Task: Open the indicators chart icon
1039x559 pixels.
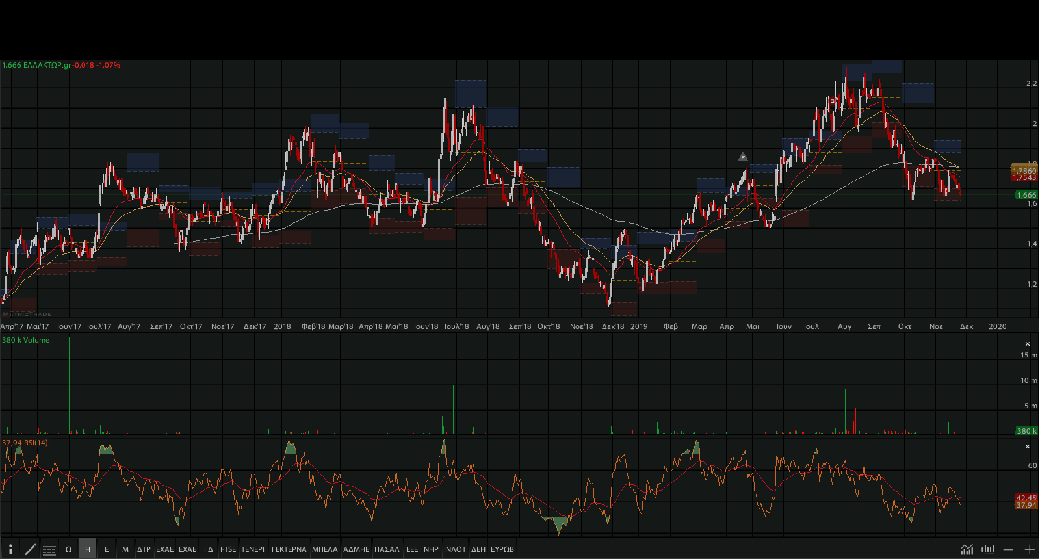Action: pos(966,549)
